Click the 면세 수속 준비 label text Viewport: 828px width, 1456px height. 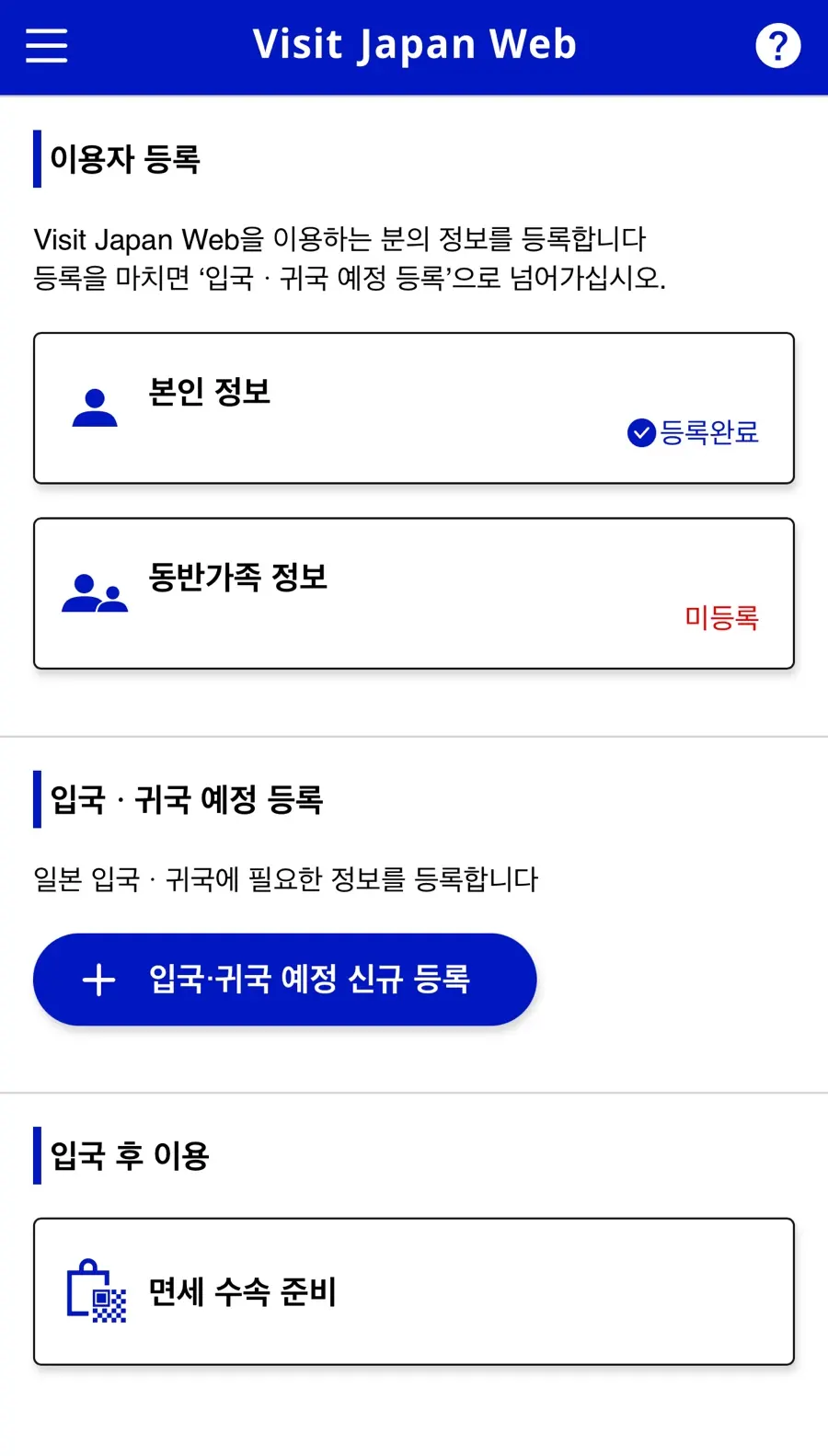coord(243,1291)
